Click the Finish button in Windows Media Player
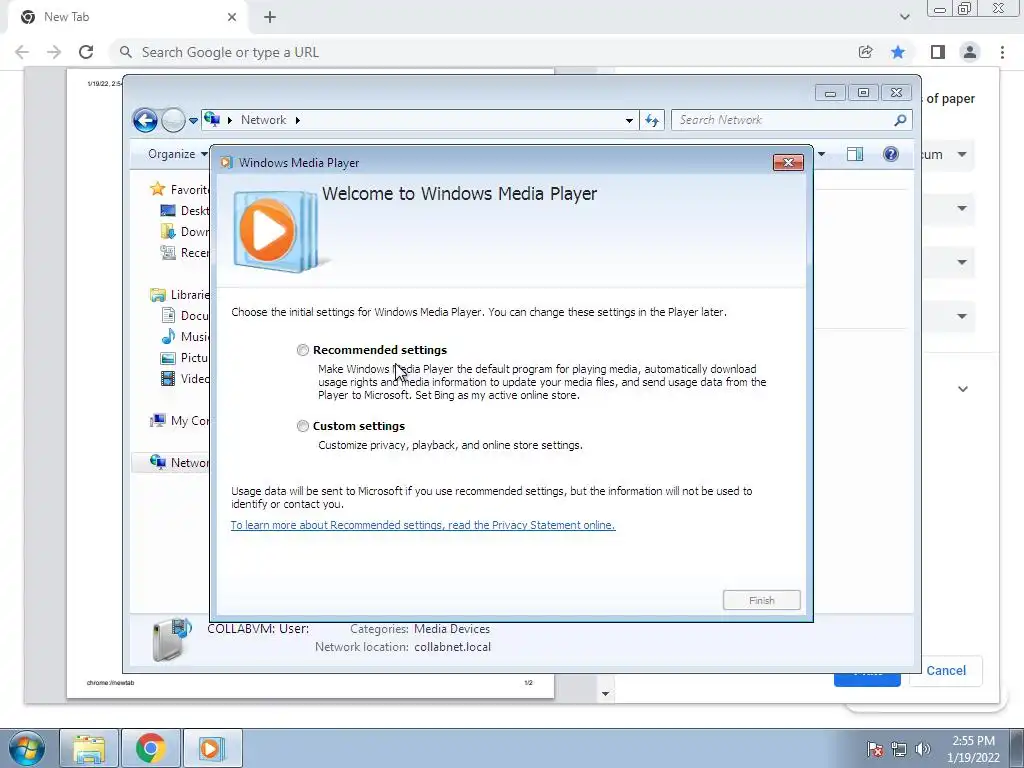Viewport: 1024px width, 768px height. click(761, 600)
